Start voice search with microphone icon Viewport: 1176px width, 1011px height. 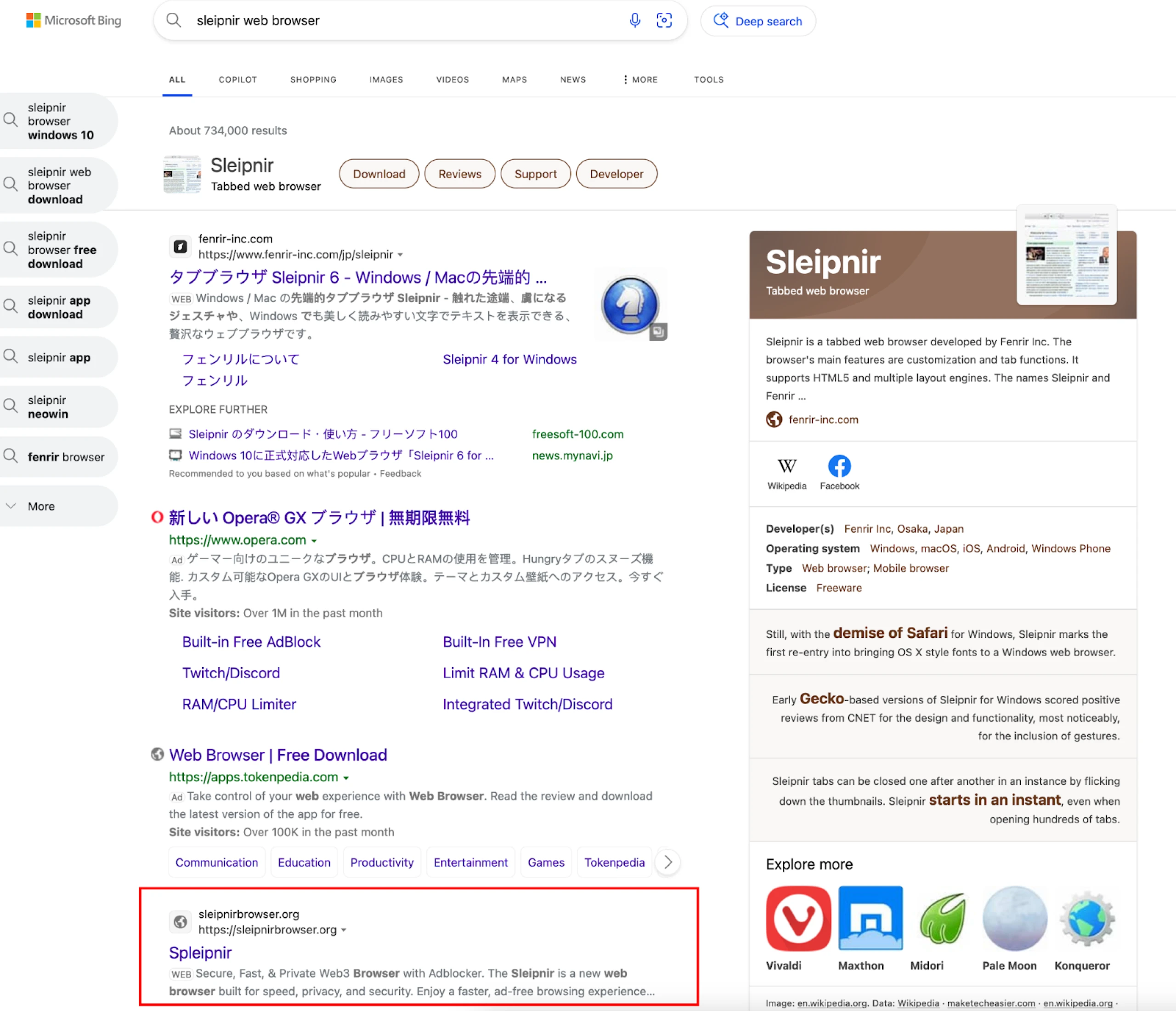coord(634,20)
